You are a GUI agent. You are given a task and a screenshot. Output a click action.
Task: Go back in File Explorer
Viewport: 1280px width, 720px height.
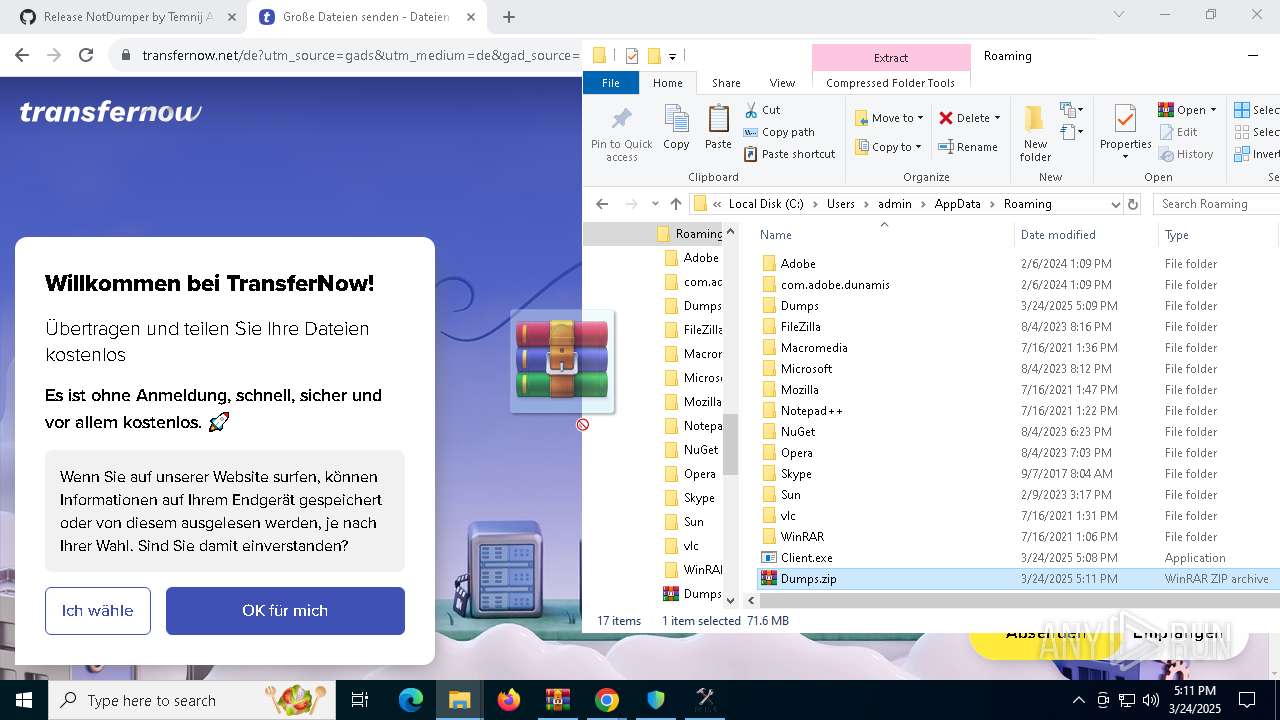[602, 204]
